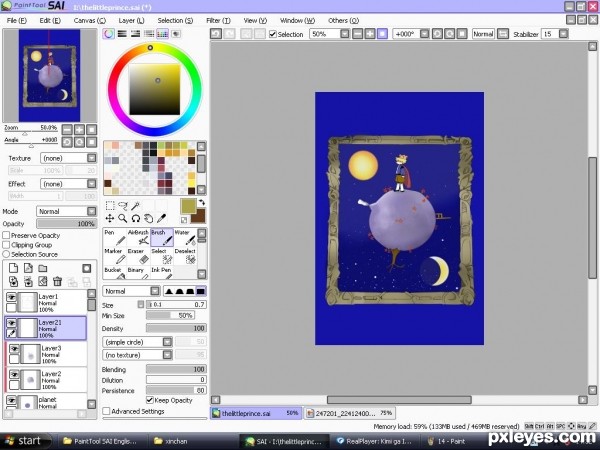The height and width of the screenshot is (450, 600).
Task: Activate the zoom magnifier tool
Action: tap(122, 218)
